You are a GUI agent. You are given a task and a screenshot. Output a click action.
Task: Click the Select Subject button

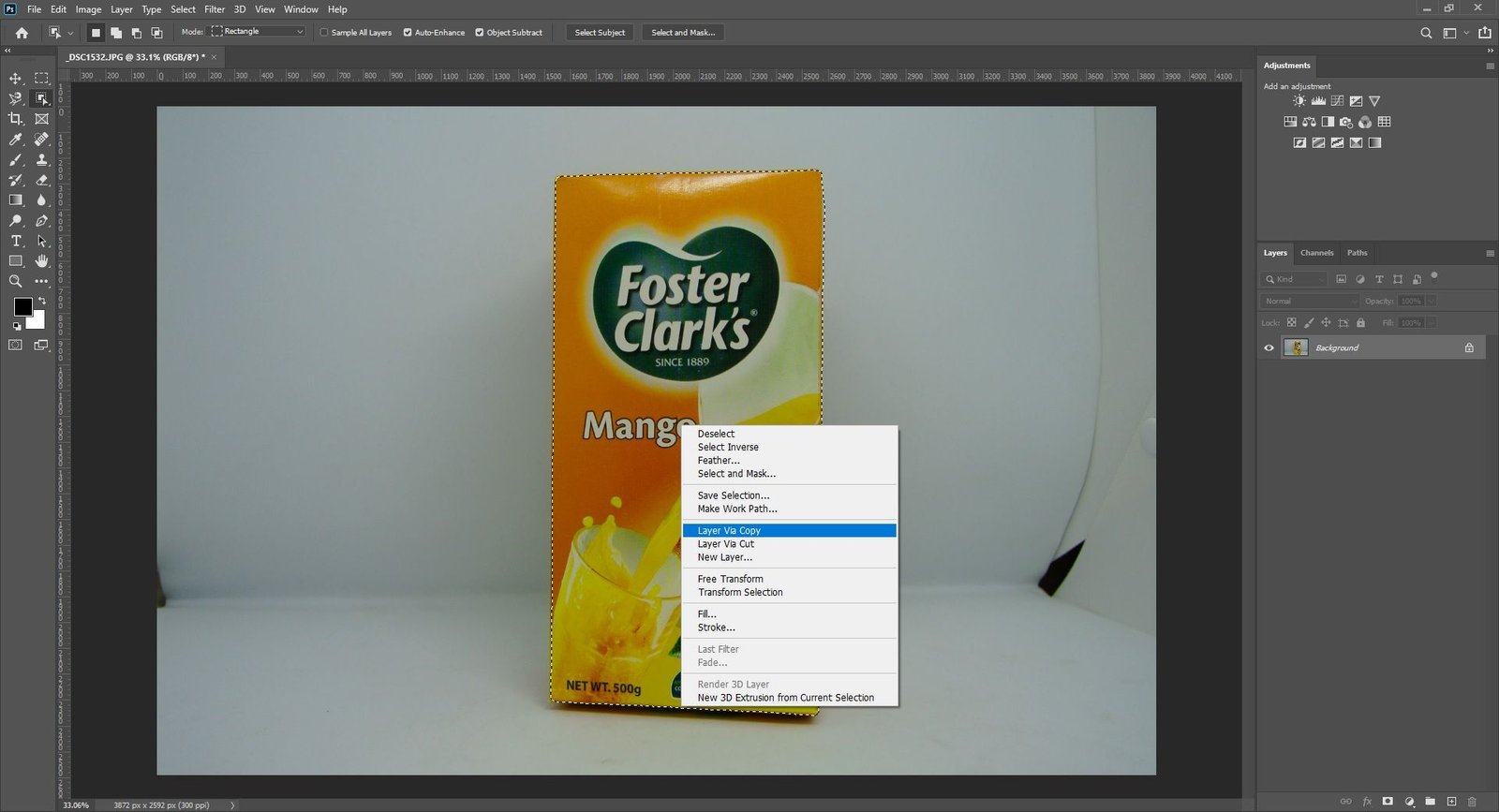[x=600, y=33]
